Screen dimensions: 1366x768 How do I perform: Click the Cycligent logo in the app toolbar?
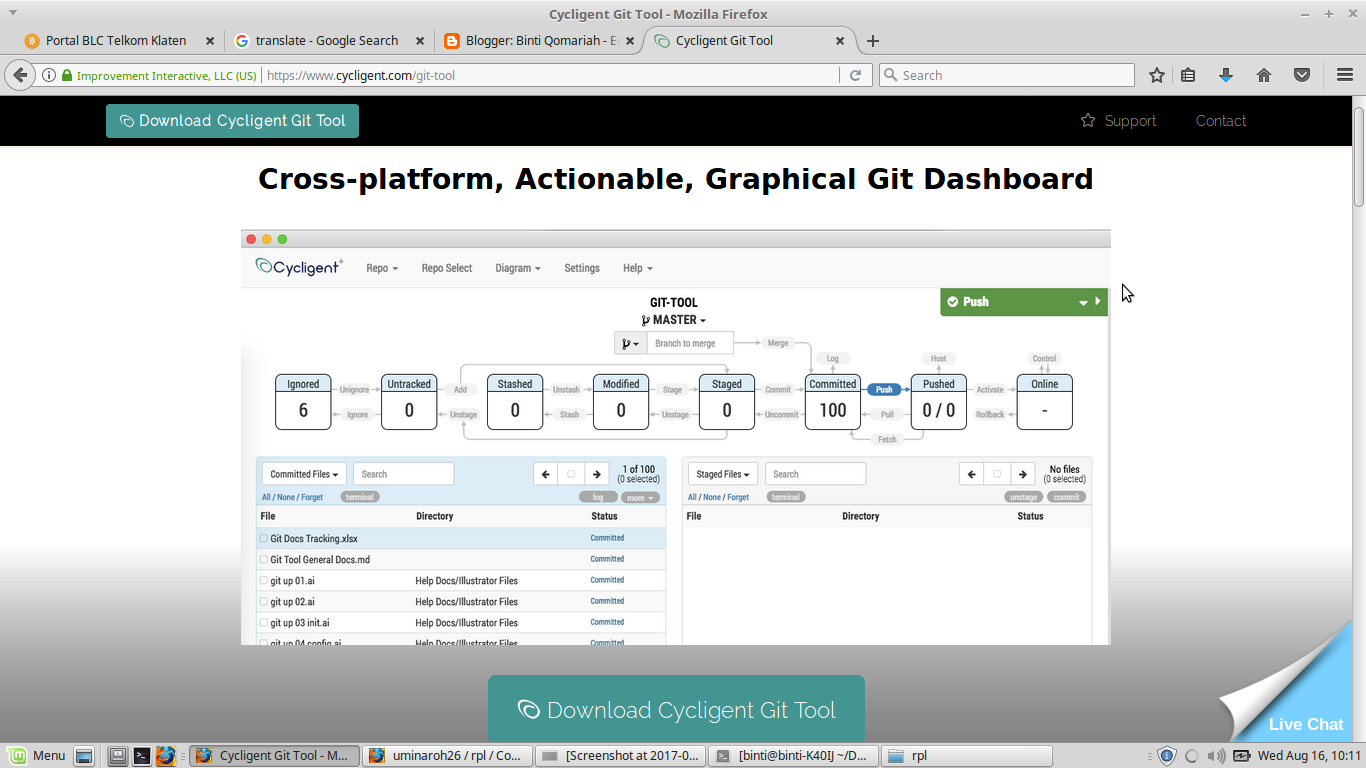[298, 267]
